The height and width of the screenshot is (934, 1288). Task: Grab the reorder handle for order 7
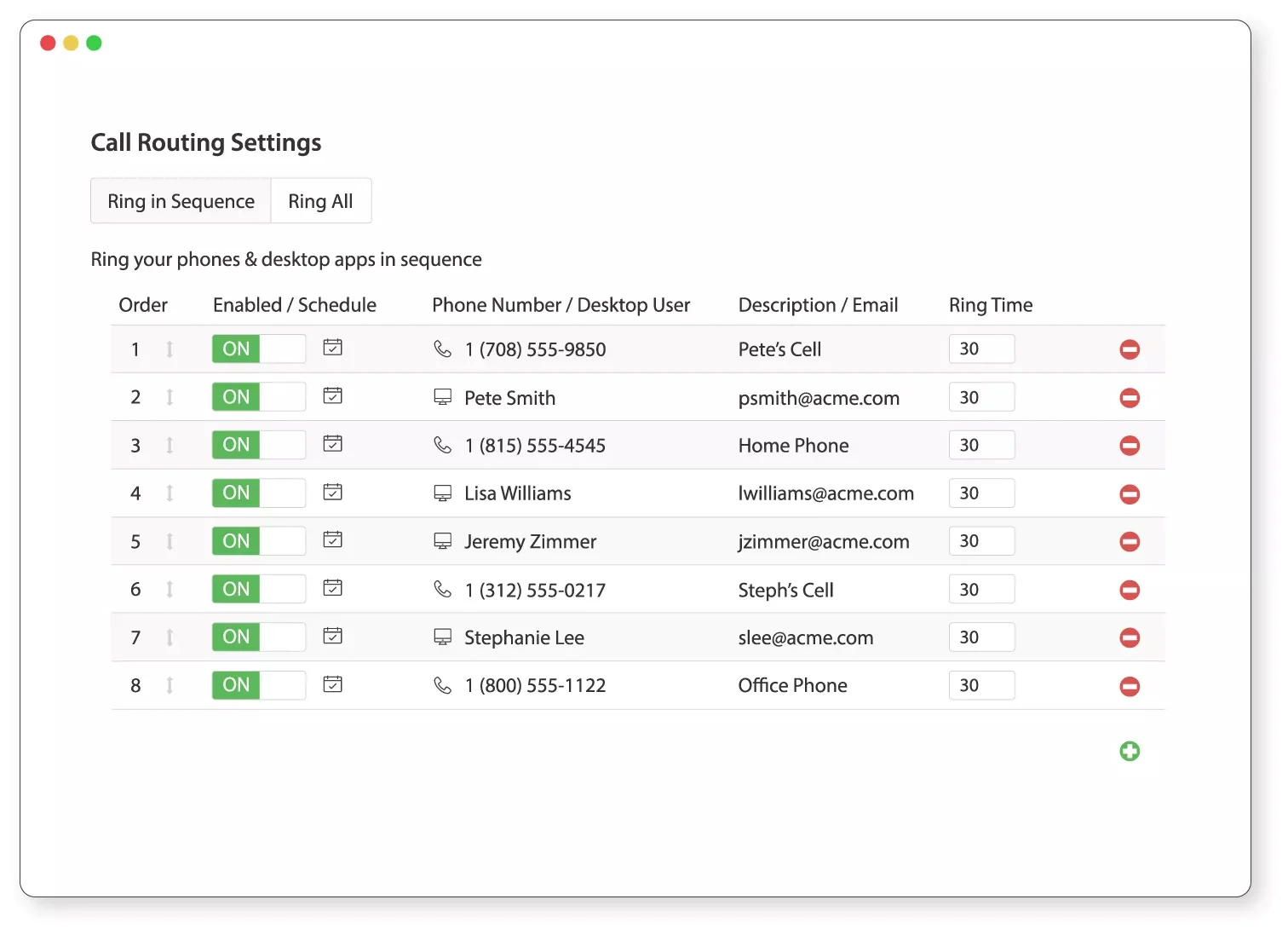pos(170,637)
